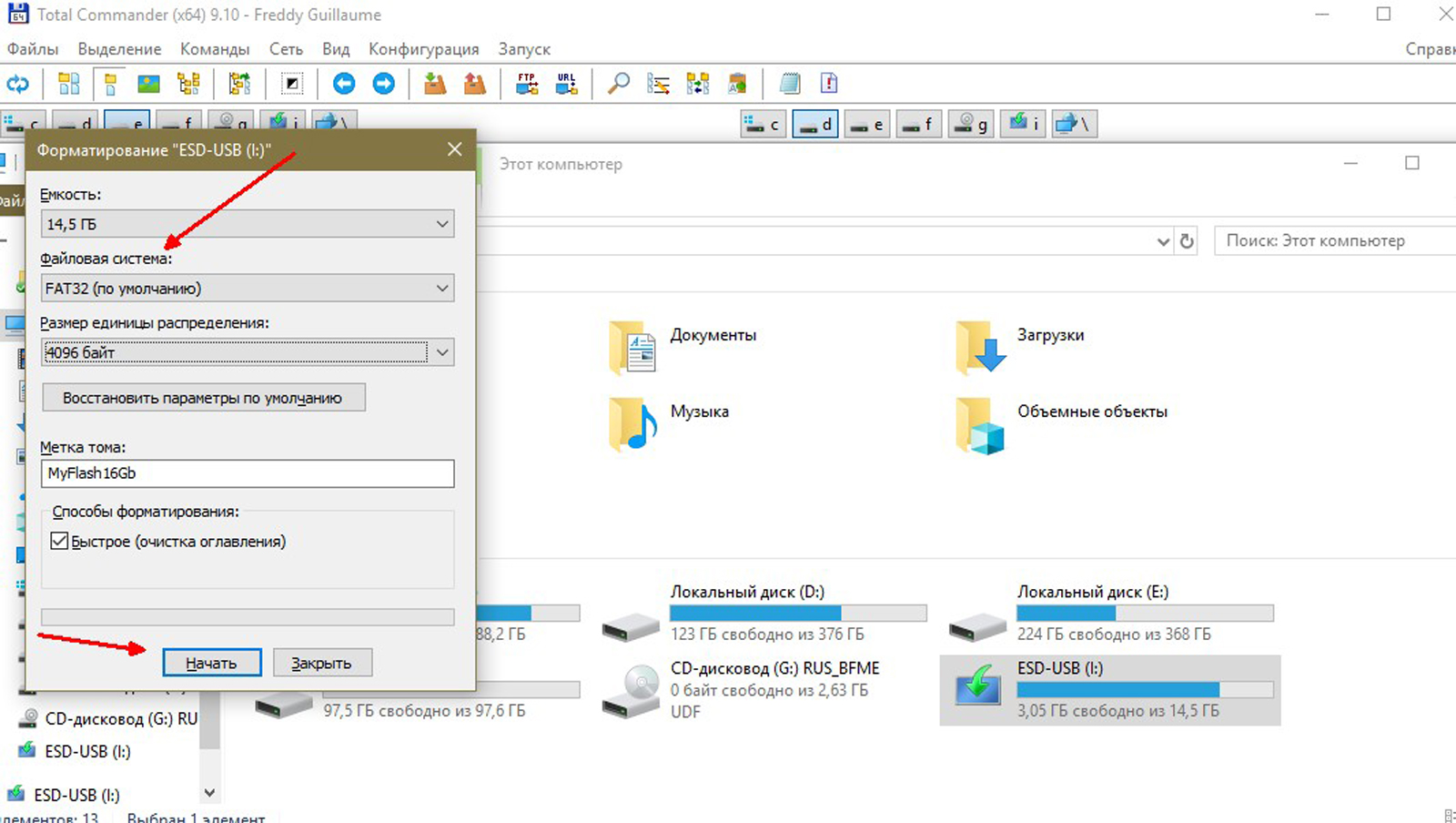
Task: Select CD drive g in right panel
Action: [x=970, y=125]
